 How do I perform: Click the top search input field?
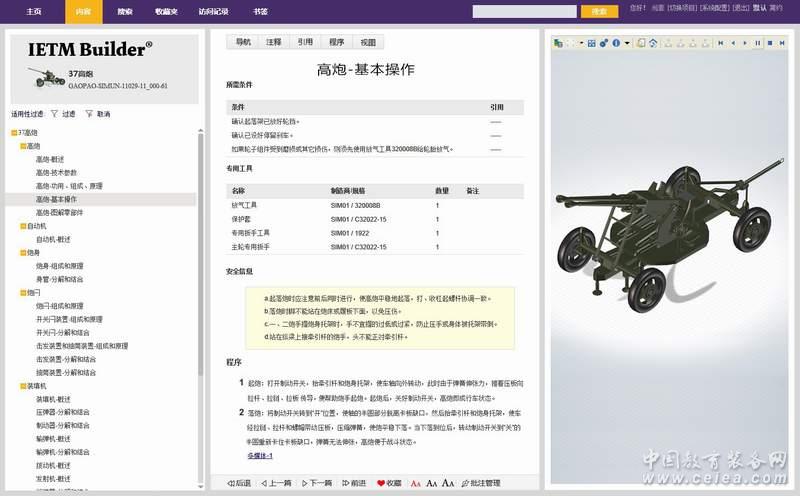tap(525, 12)
